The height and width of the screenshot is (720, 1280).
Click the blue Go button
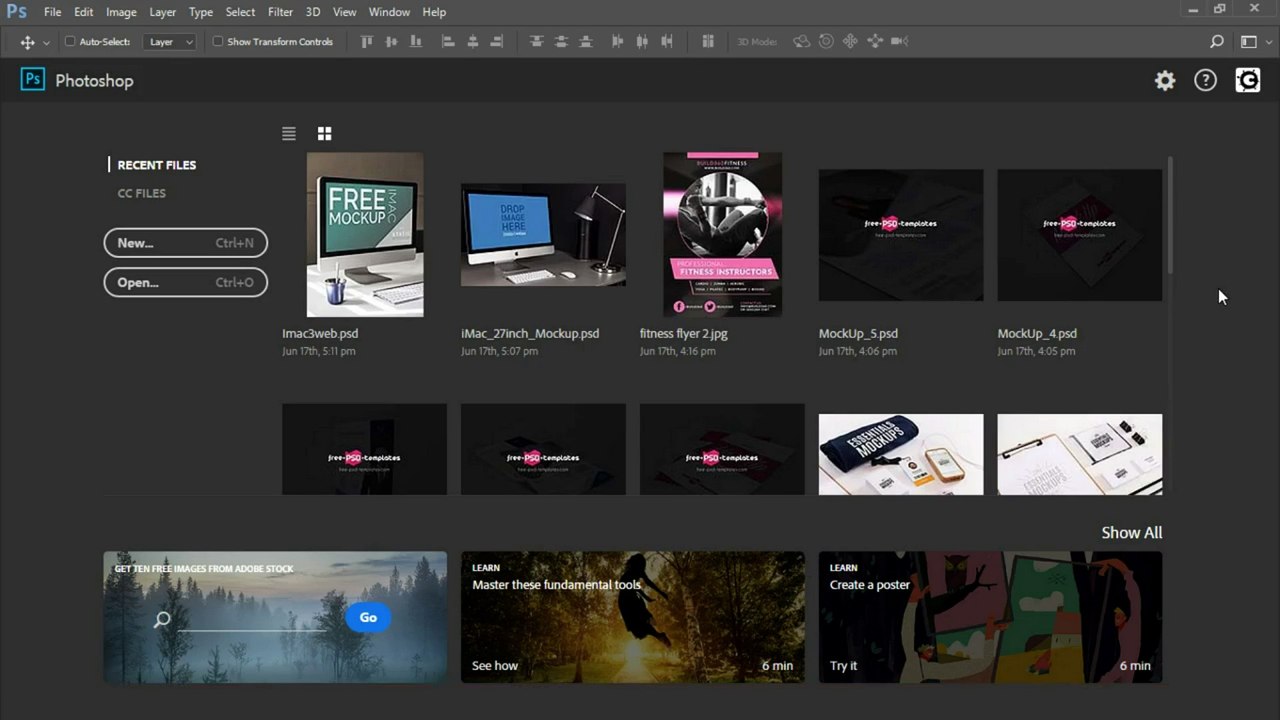tap(368, 617)
